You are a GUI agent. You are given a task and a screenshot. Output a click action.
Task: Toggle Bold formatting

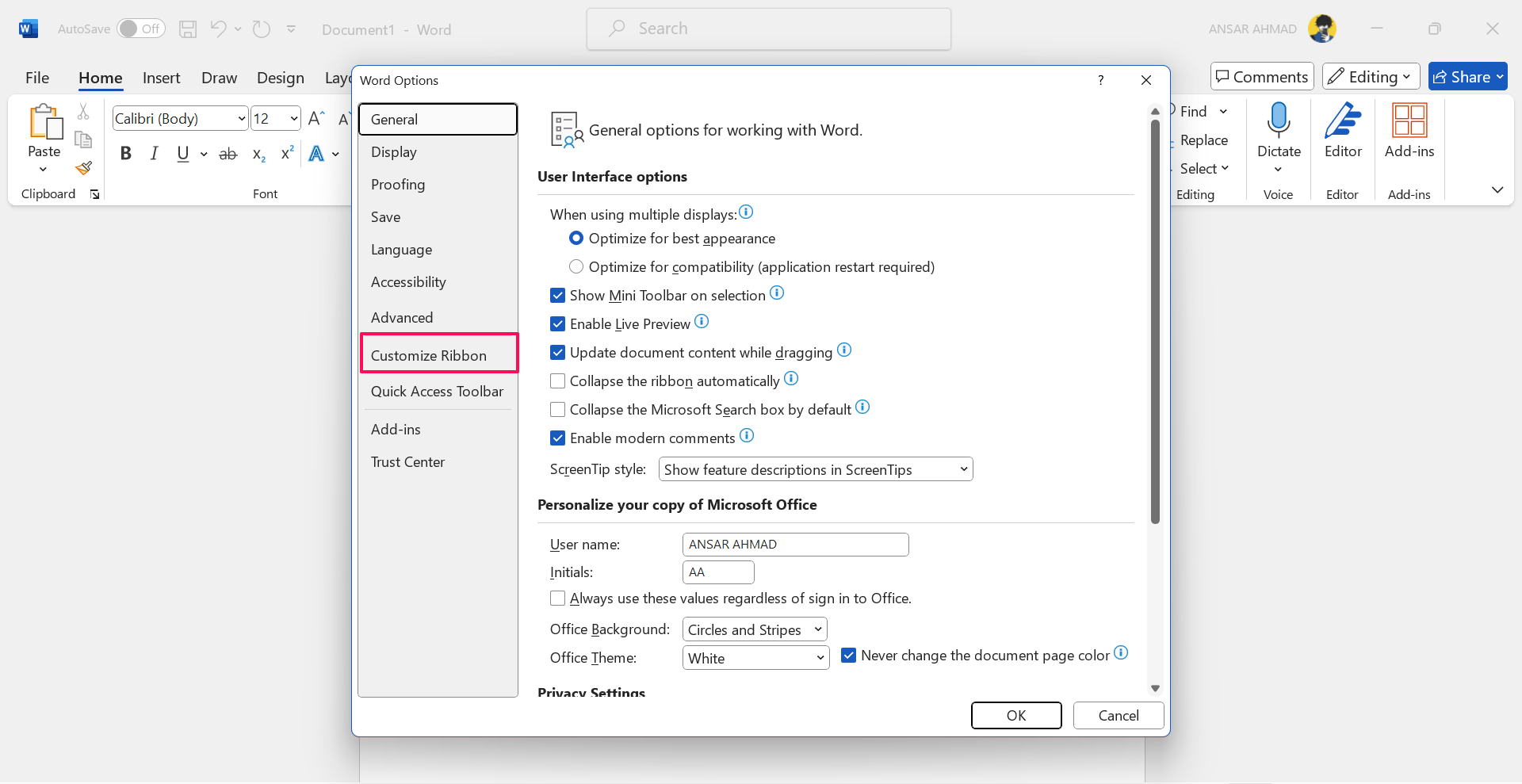click(125, 154)
